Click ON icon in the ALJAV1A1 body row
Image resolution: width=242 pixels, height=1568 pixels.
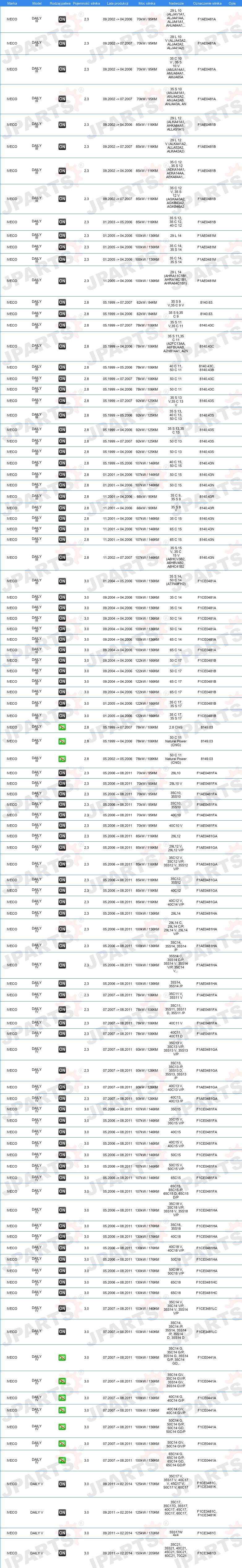(62, 19)
